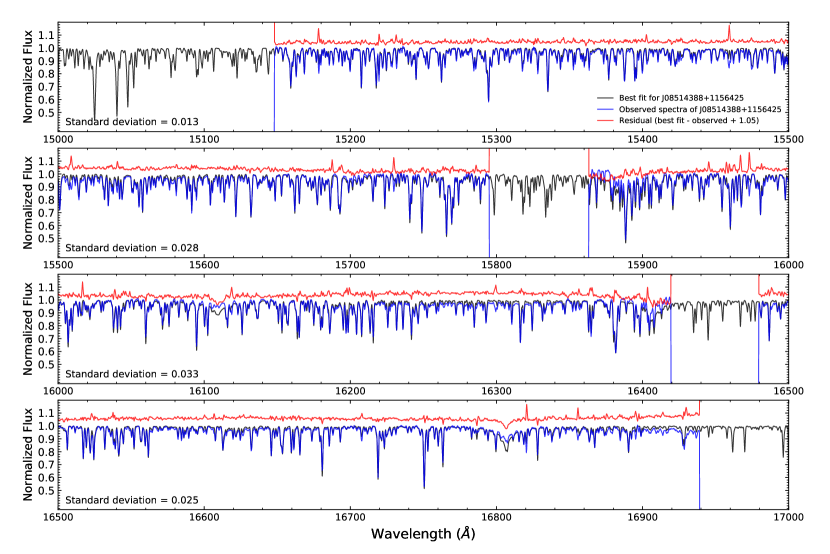Click the 15300 wavelength tick label

tap(497, 139)
